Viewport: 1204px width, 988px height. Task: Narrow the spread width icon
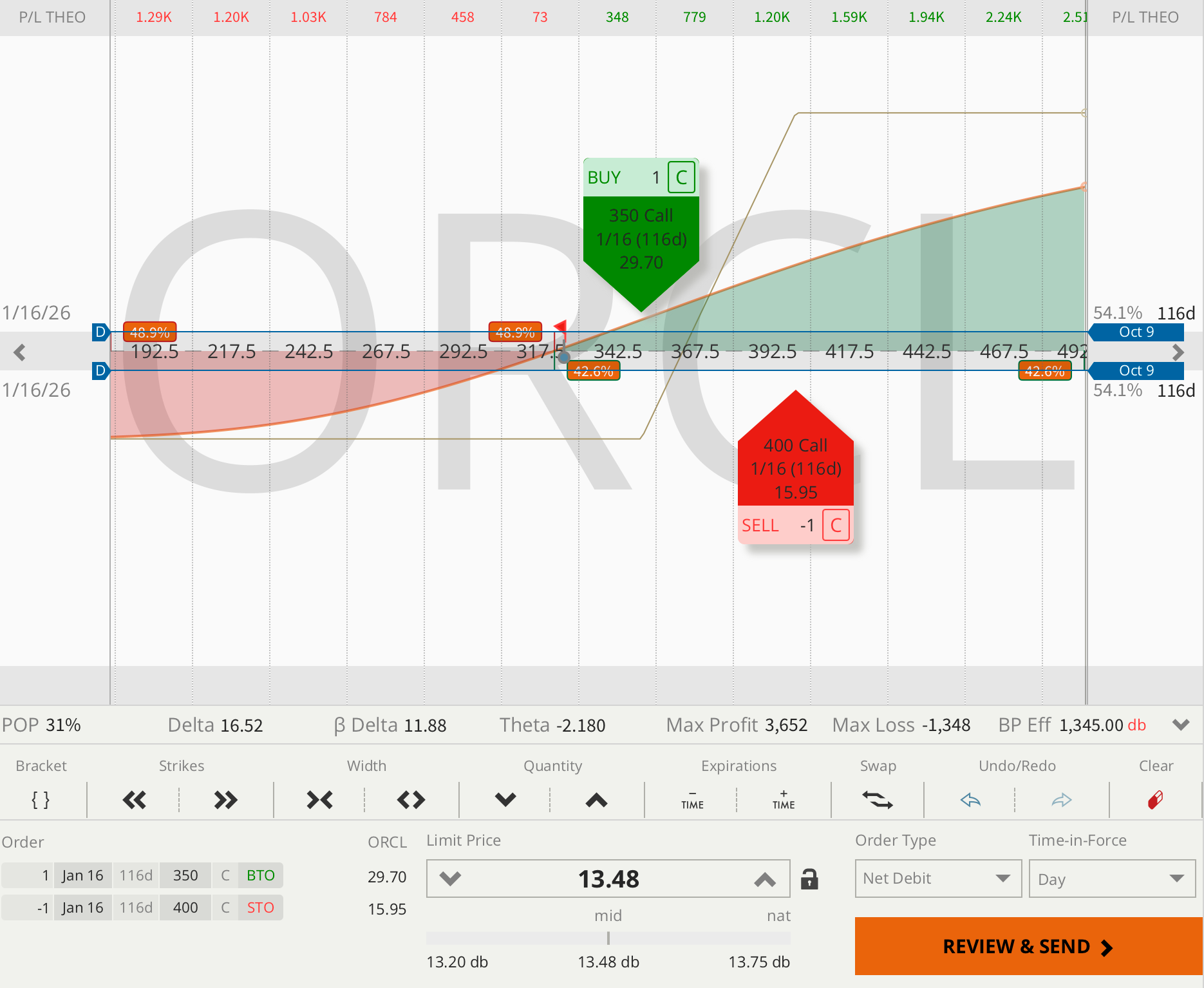click(319, 800)
